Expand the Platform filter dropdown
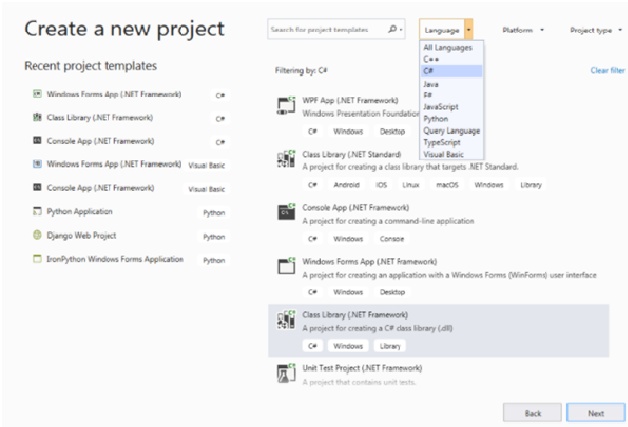This screenshot has height=427, width=628. 523,30
